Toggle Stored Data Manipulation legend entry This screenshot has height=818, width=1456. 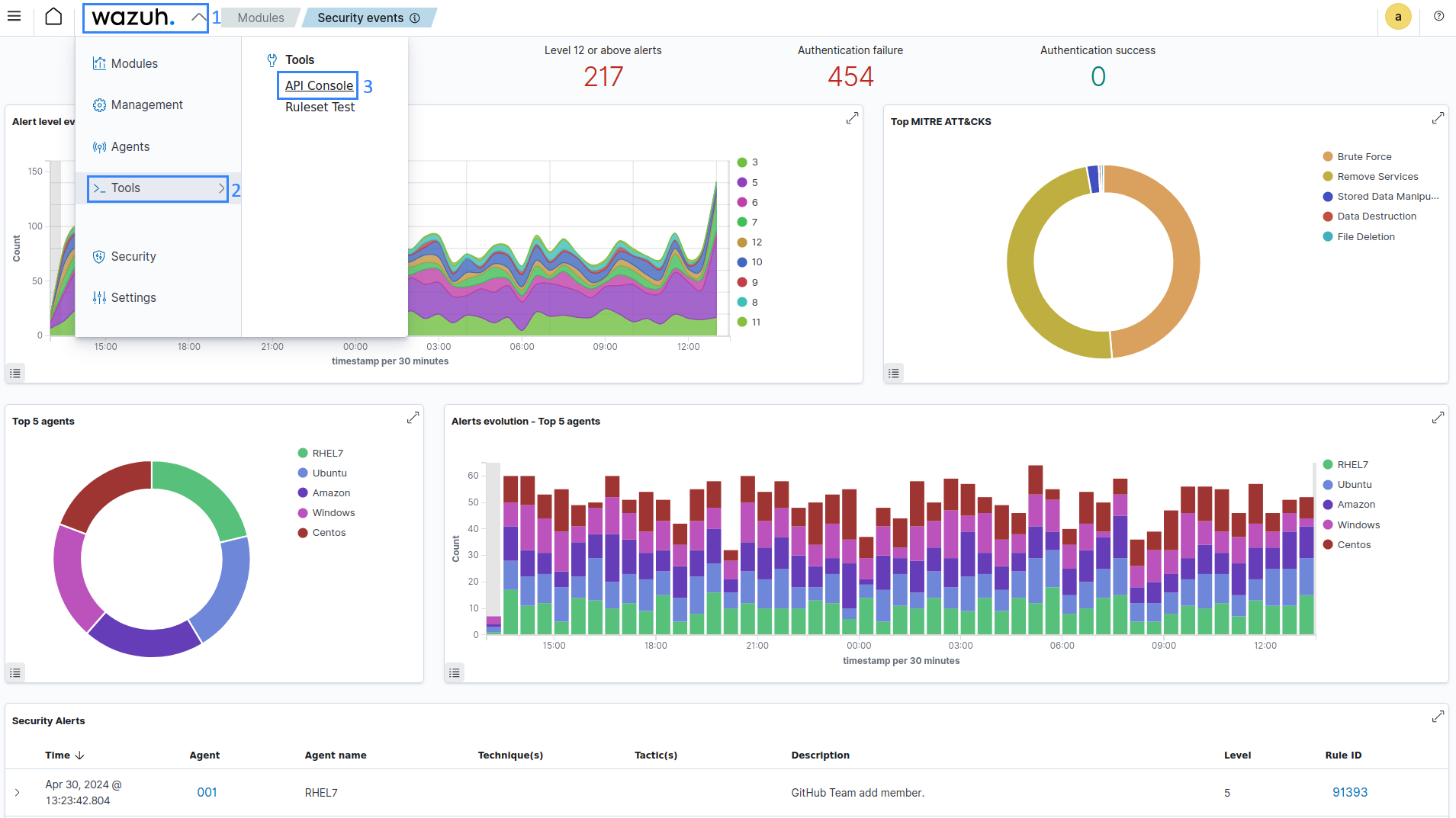[1380, 196]
